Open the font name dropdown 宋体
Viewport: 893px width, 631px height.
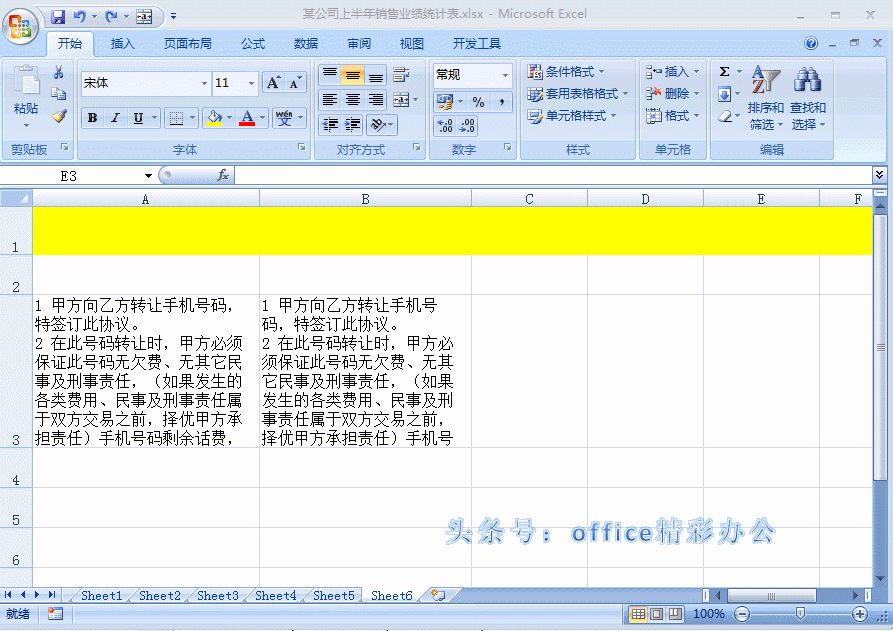(x=204, y=83)
